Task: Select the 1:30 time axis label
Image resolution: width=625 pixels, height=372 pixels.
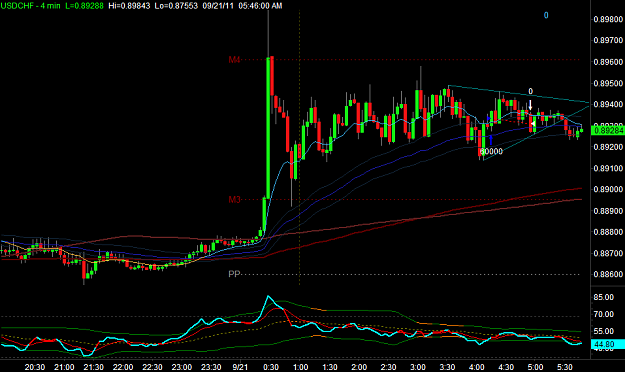Action: point(330,367)
